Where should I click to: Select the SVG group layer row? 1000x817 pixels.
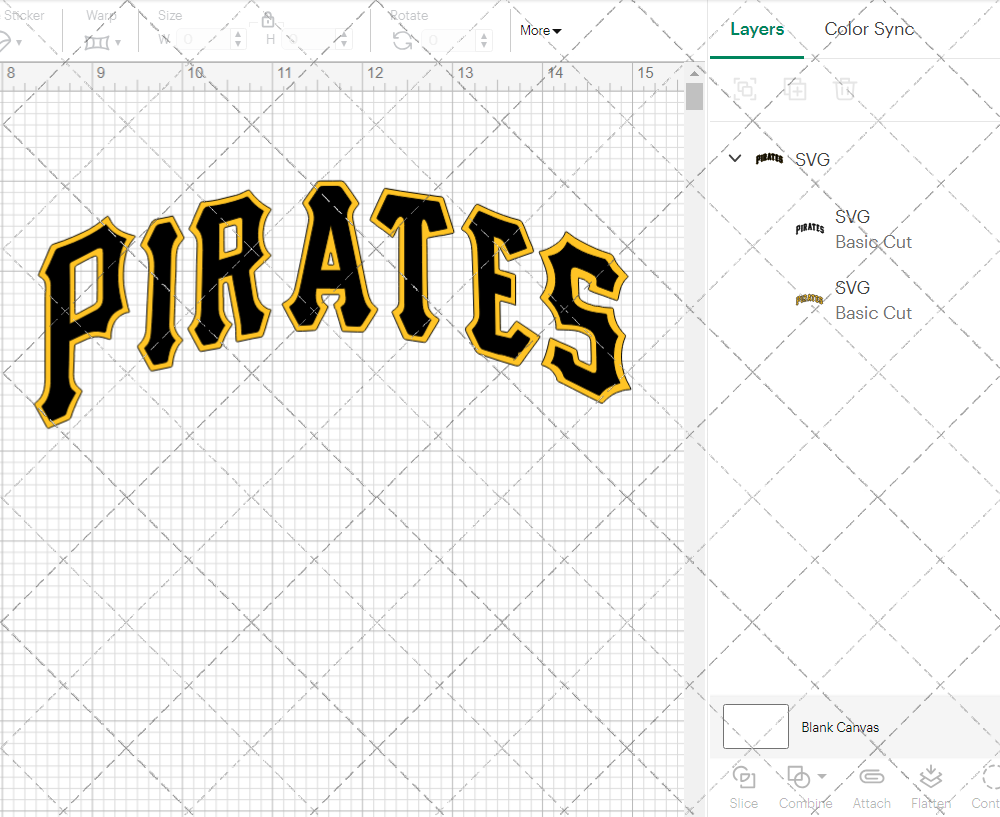pyautogui.click(x=855, y=159)
